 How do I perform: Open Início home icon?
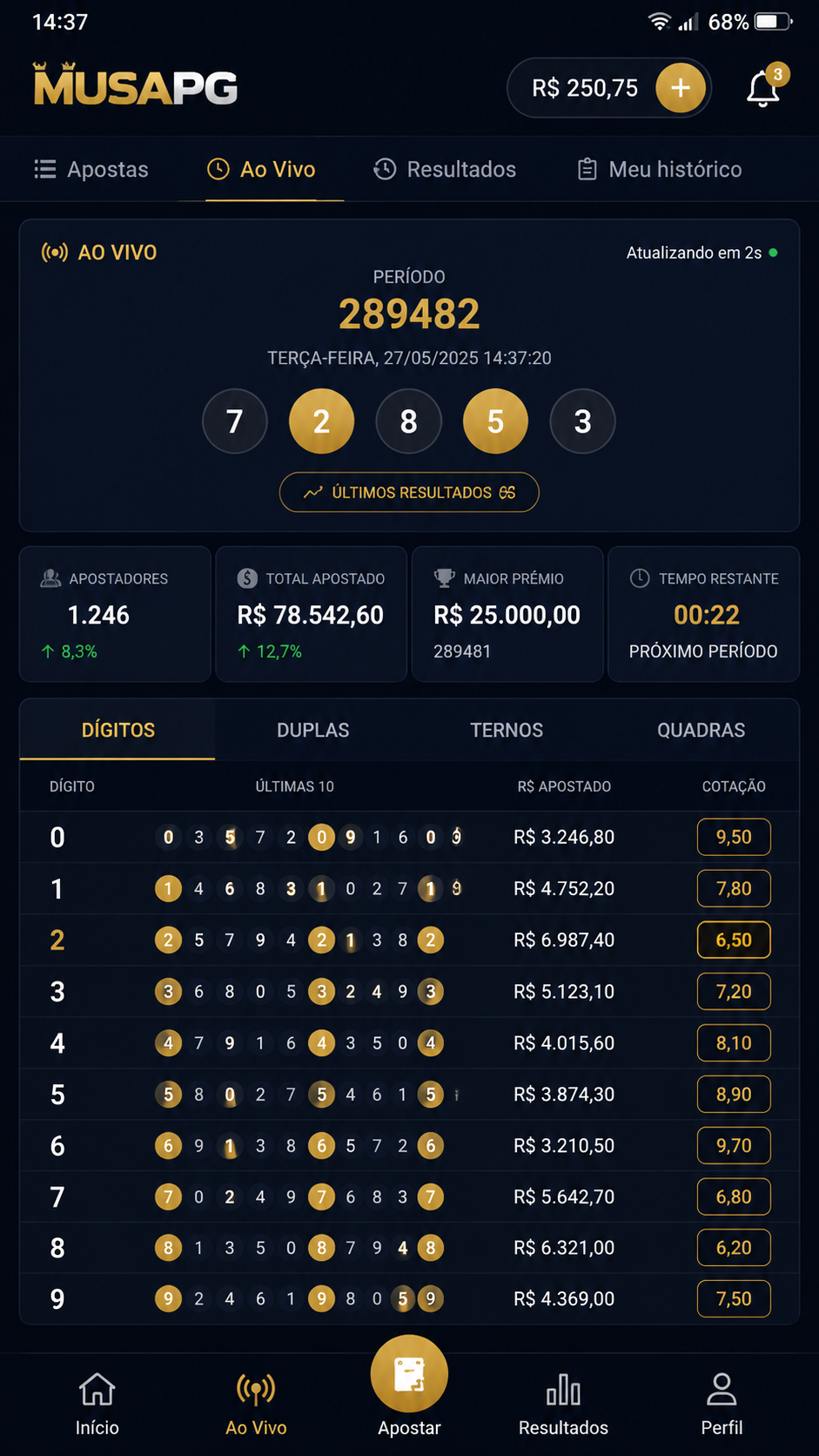click(x=97, y=1390)
